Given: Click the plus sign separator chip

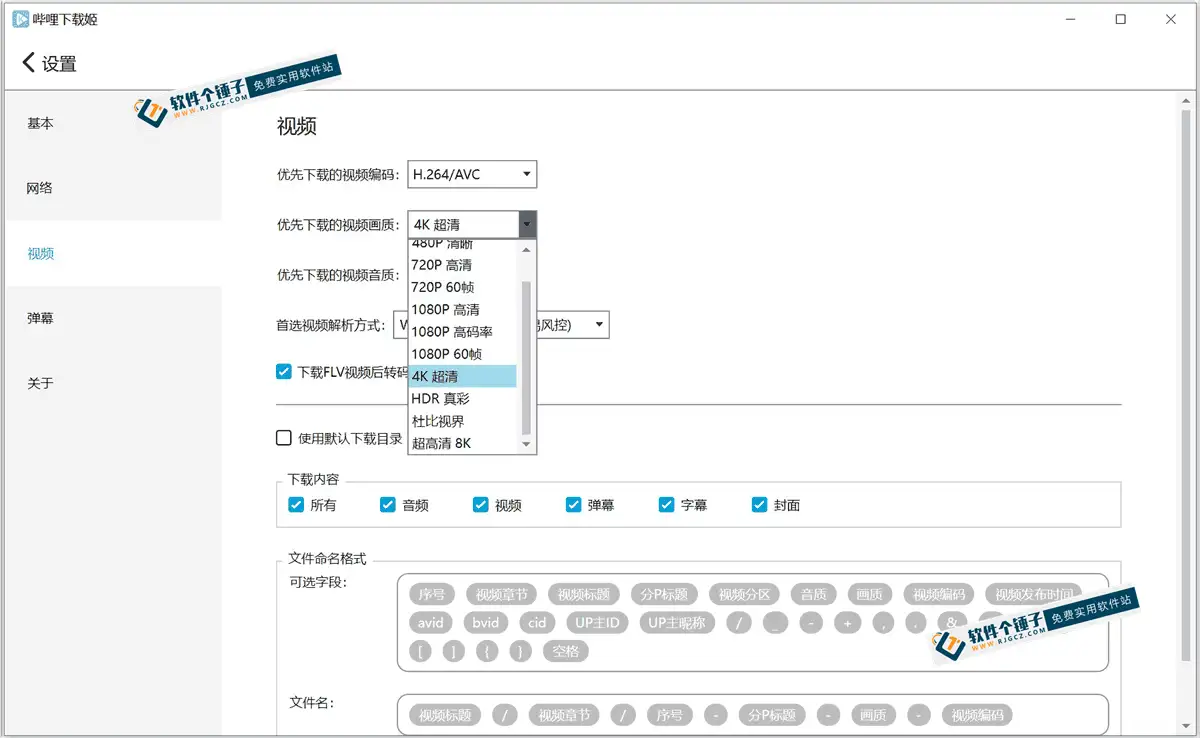Looking at the screenshot, I should 848,622.
